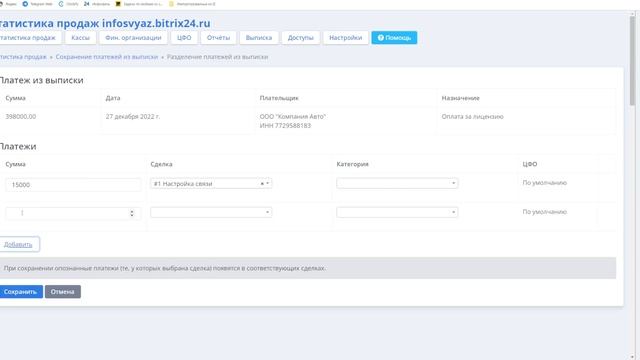The width and height of the screenshot is (640, 360).
Task: Click the page vertical scrollbar
Action: (633, 61)
